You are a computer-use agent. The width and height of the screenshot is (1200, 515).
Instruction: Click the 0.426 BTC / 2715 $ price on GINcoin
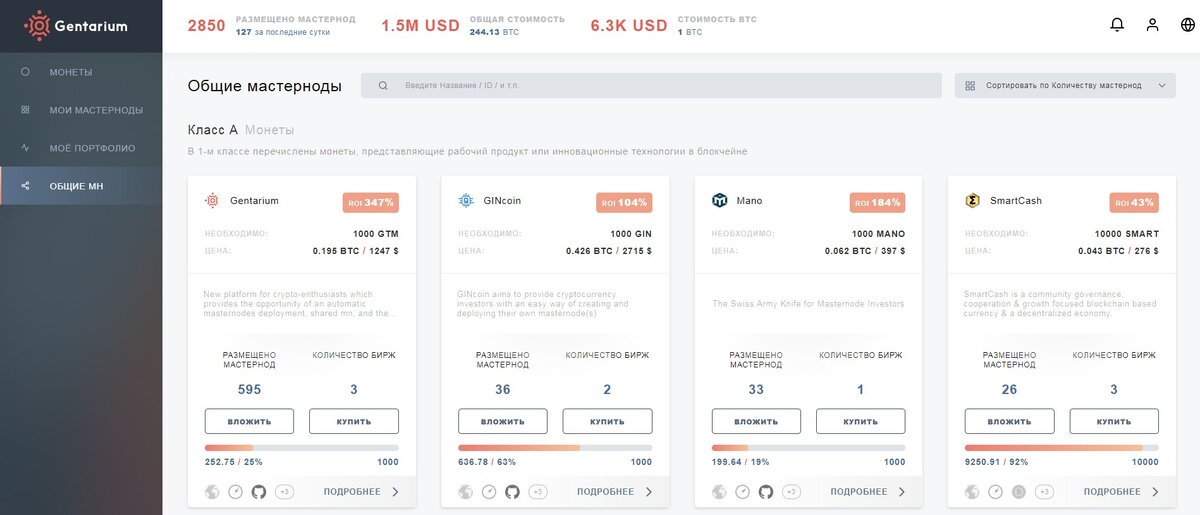[609, 251]
